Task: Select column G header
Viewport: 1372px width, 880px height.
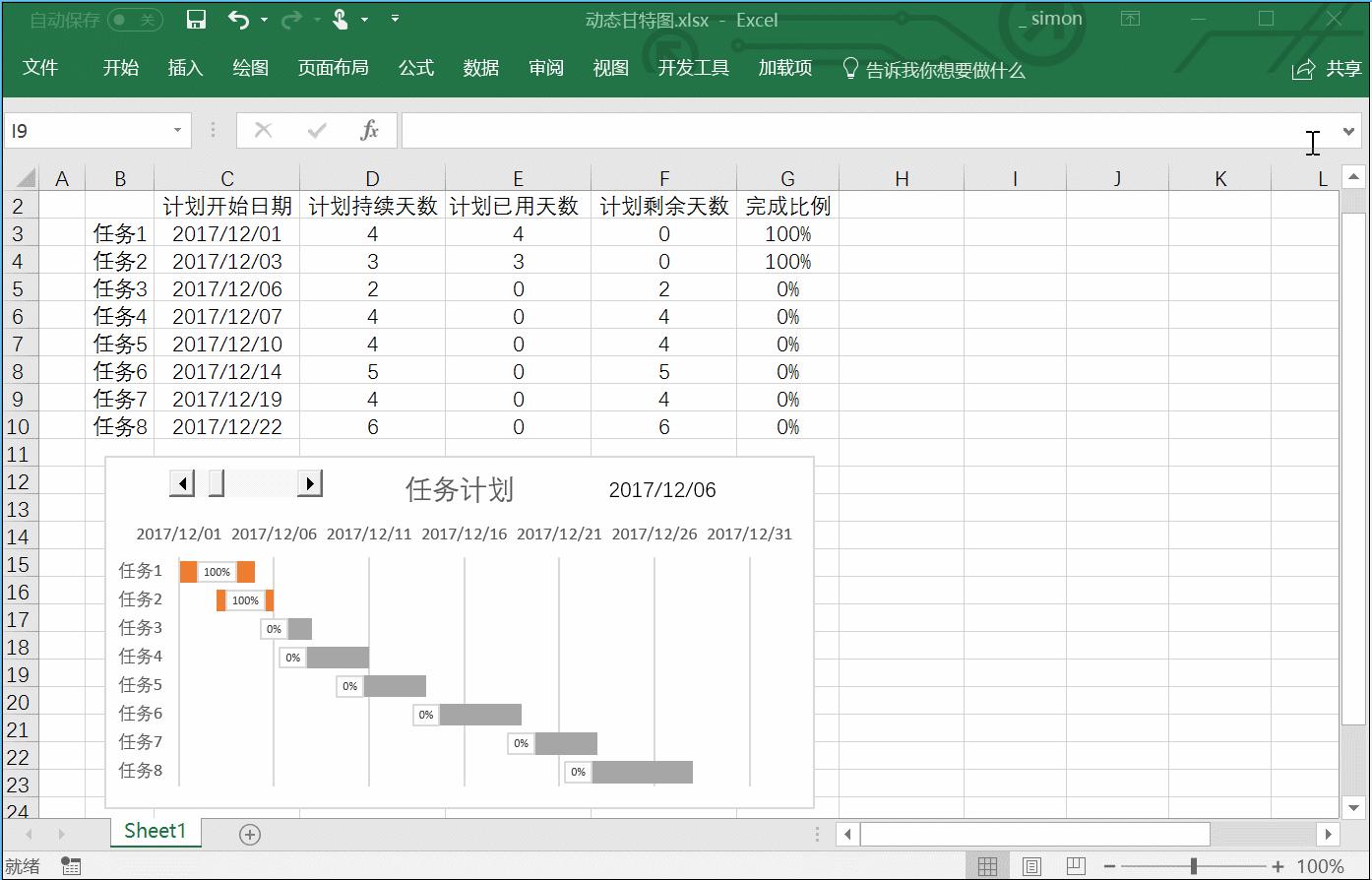Action: point(787,178)
